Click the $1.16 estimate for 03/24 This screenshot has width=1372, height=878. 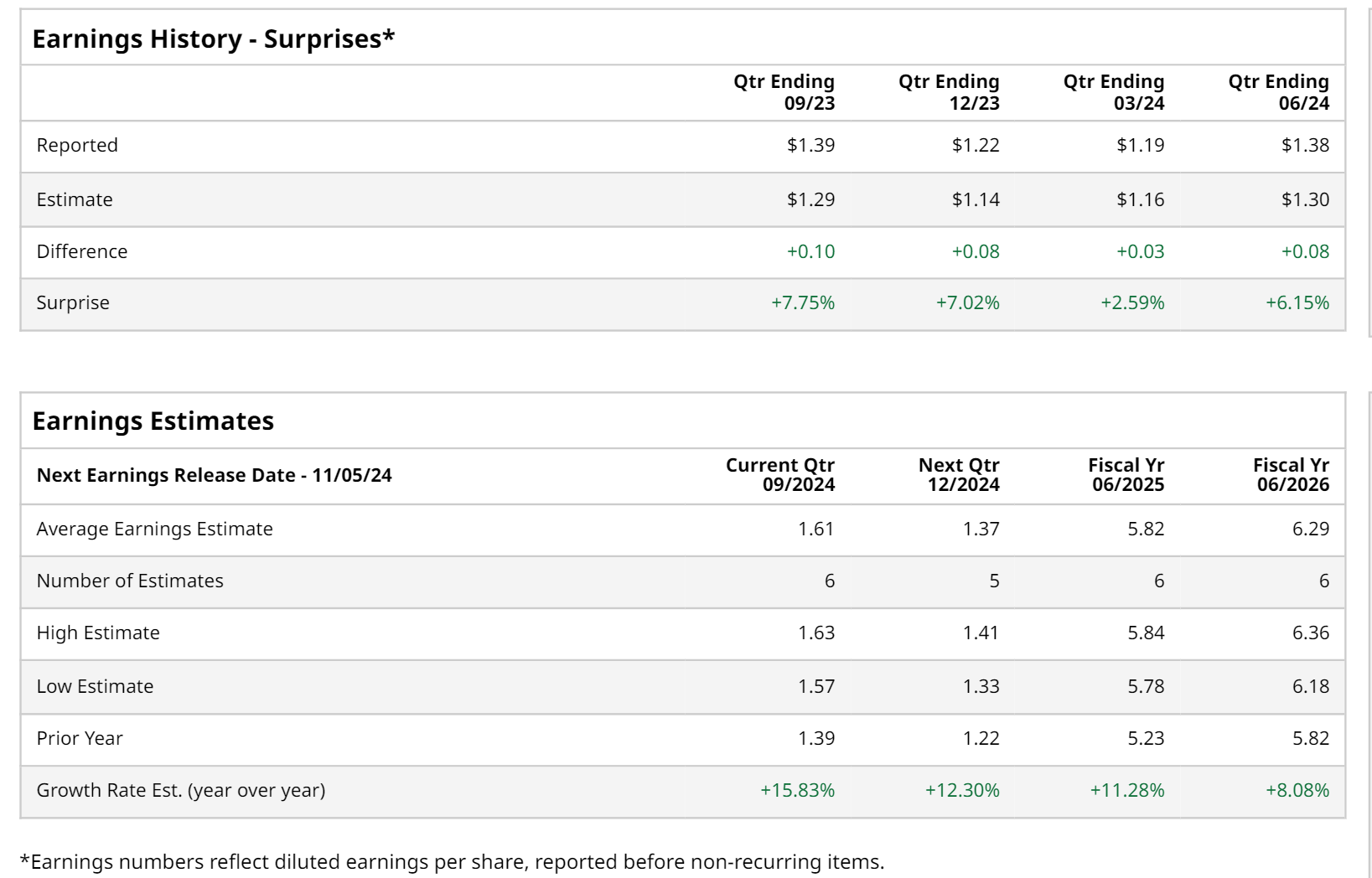pyautogui.click(x=1140, y=199)
